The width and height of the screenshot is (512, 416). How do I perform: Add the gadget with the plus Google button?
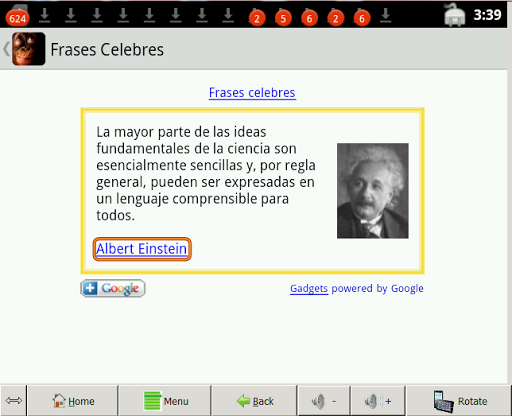pos(113,288)
